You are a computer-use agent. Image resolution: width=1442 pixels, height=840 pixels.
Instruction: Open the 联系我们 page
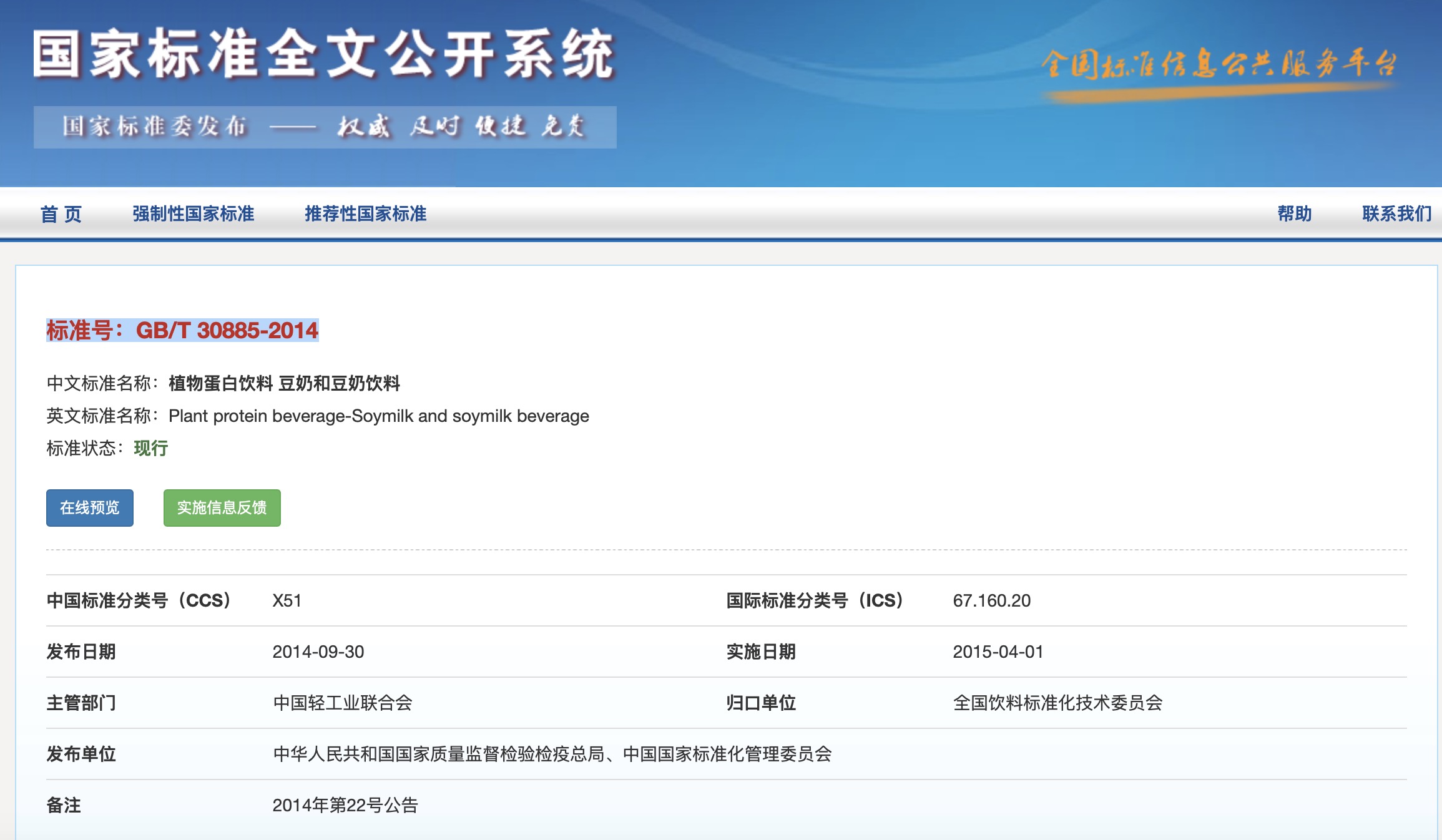[x=1394, y=213]
